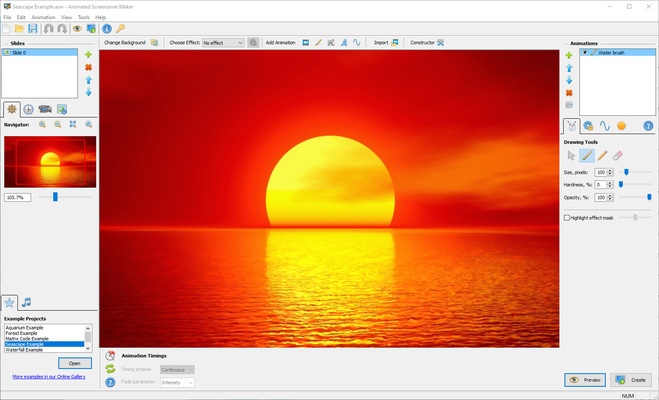Click the zoom percentage field showing 105.7%
The width and height of the screenshot is (659, 400).
pos(18,197)
